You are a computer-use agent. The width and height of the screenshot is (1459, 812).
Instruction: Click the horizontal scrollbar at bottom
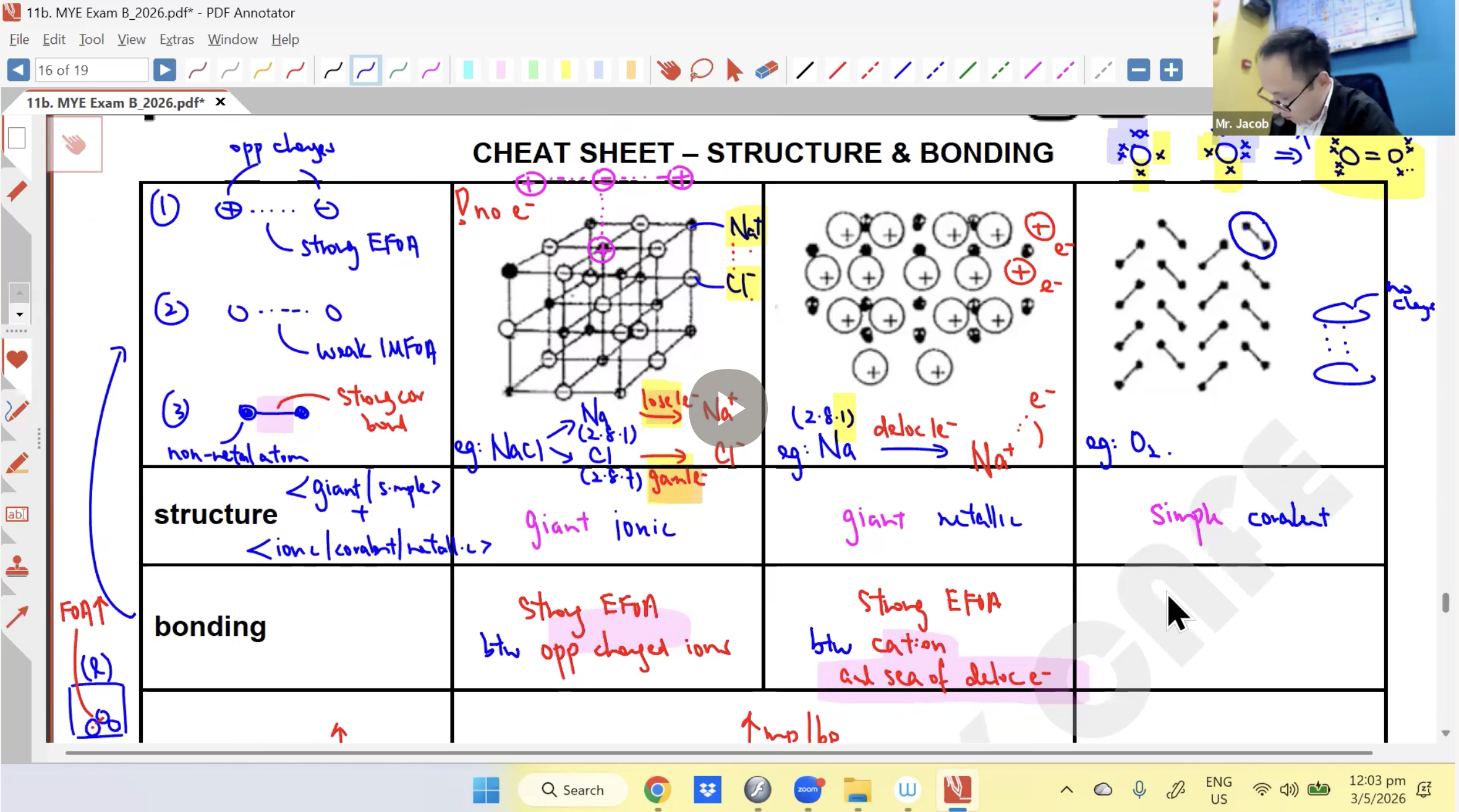pos(719,753)
